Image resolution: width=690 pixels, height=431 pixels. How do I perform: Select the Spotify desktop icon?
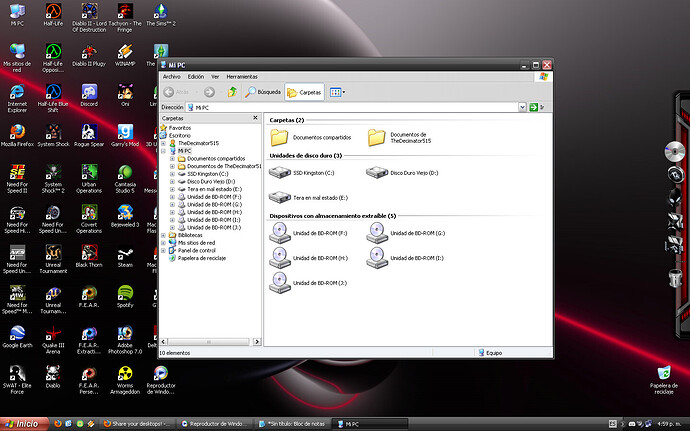(125, 293)
